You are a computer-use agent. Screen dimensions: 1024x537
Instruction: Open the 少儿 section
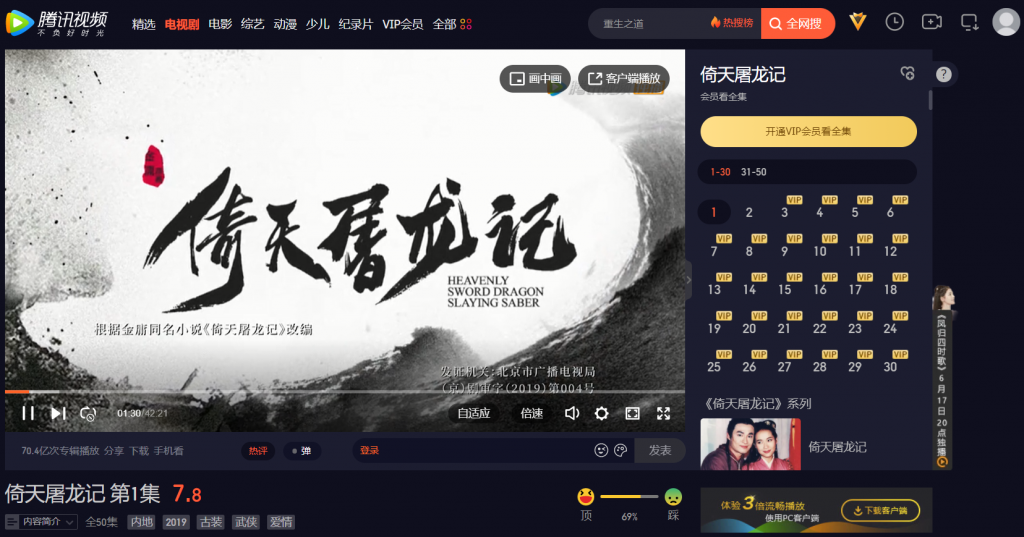point(317,24)
